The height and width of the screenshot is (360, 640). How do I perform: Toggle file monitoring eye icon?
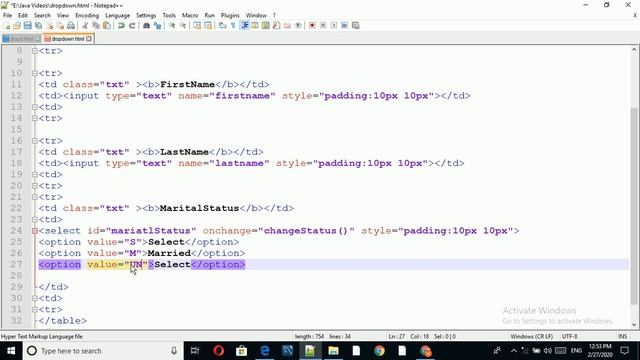click(298, 26)
